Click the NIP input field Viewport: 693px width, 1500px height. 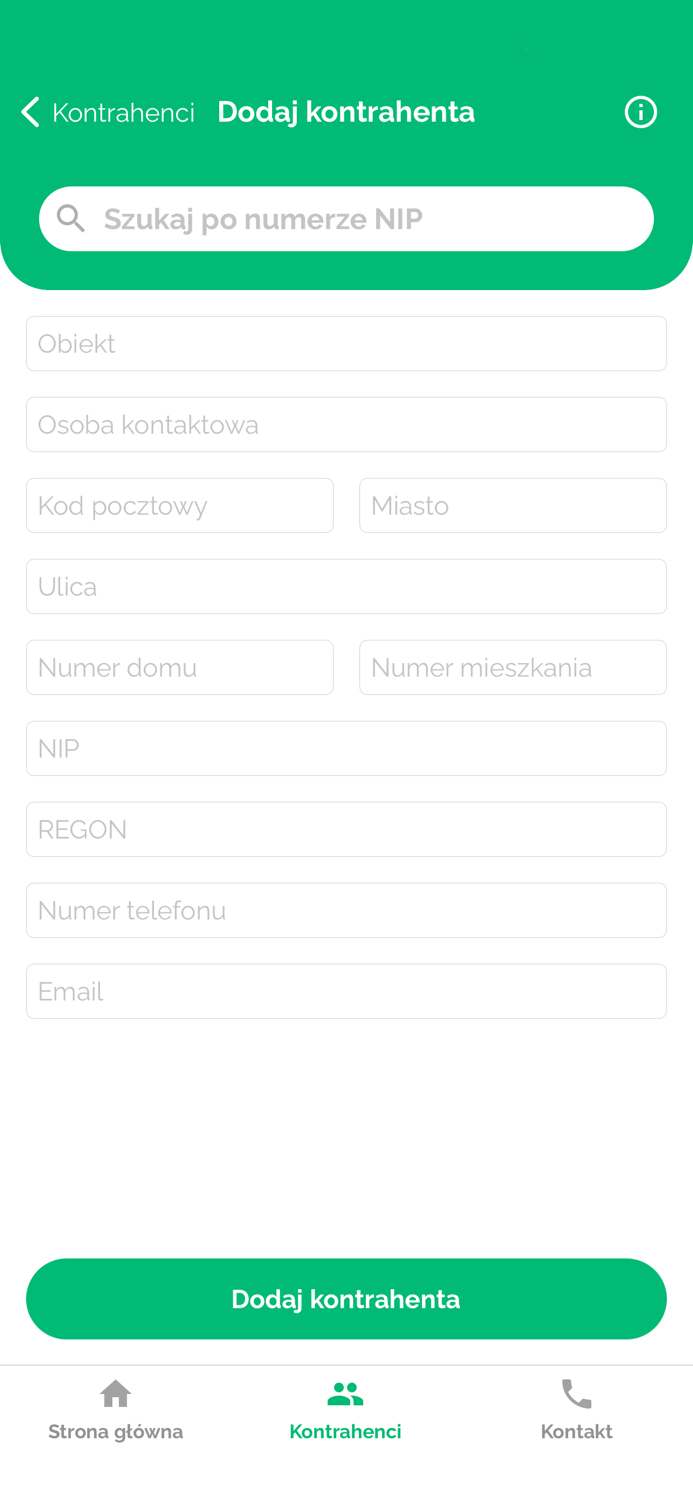pyautogui.click(x=347, y=748)
